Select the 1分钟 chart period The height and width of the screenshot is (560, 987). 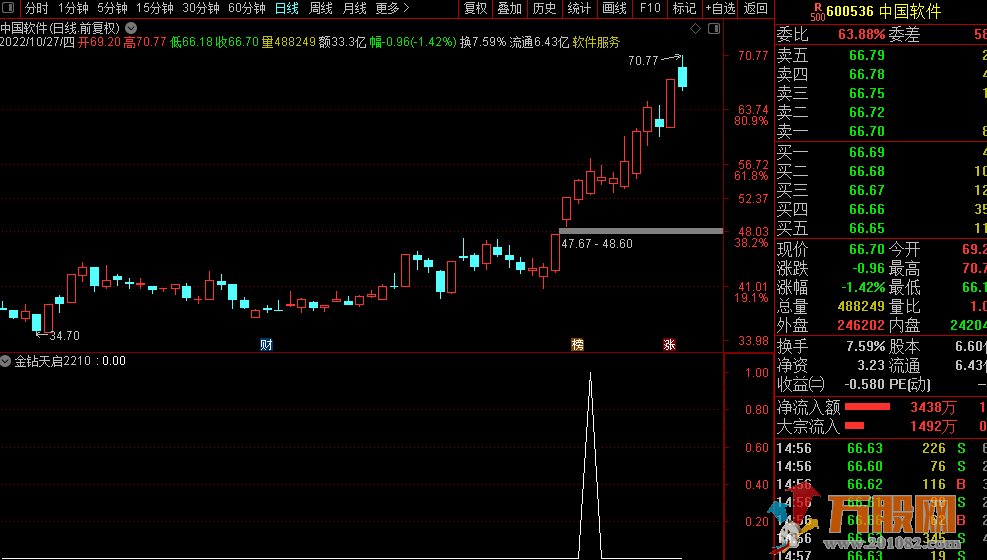[73, 8]
